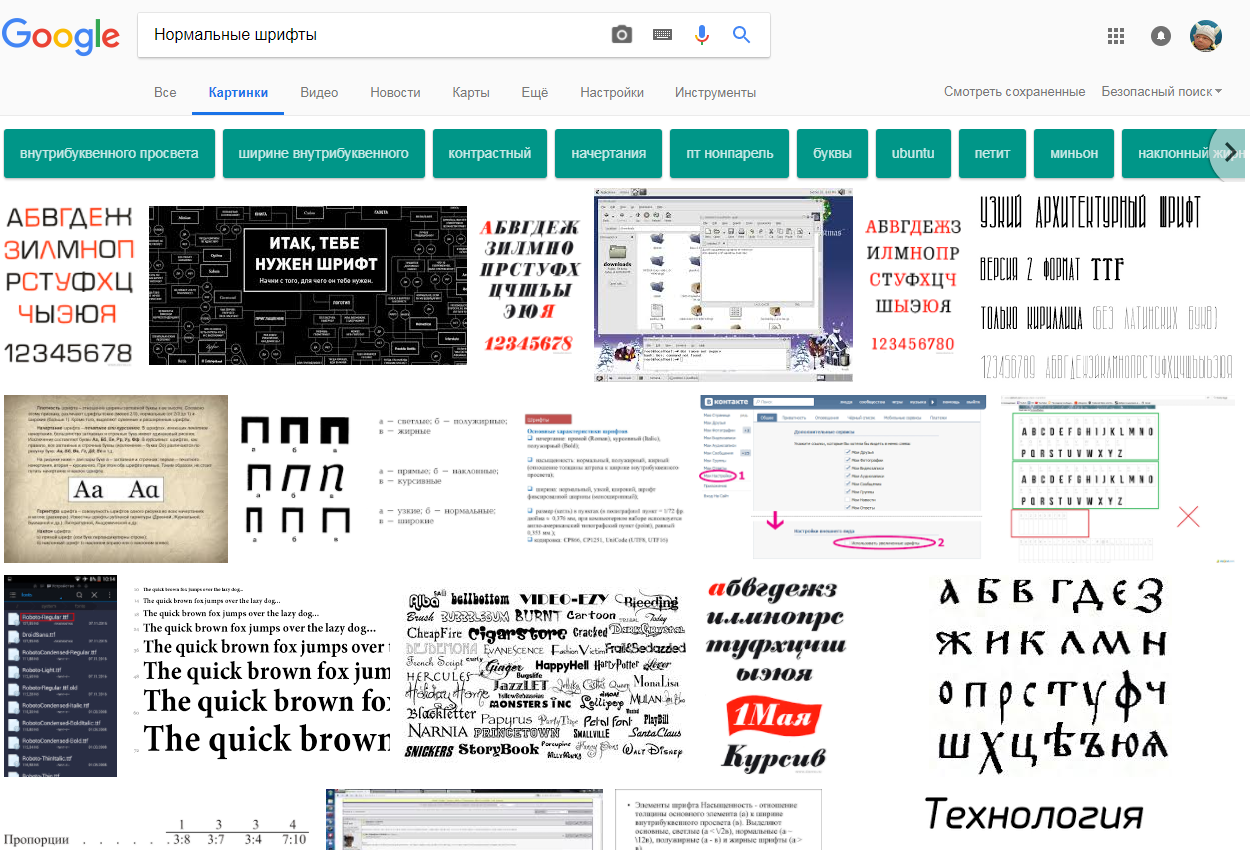The width and height of the screenshot is (1250, 850).
Task: Open search by image camera icon
Action: tap(621, 33)
